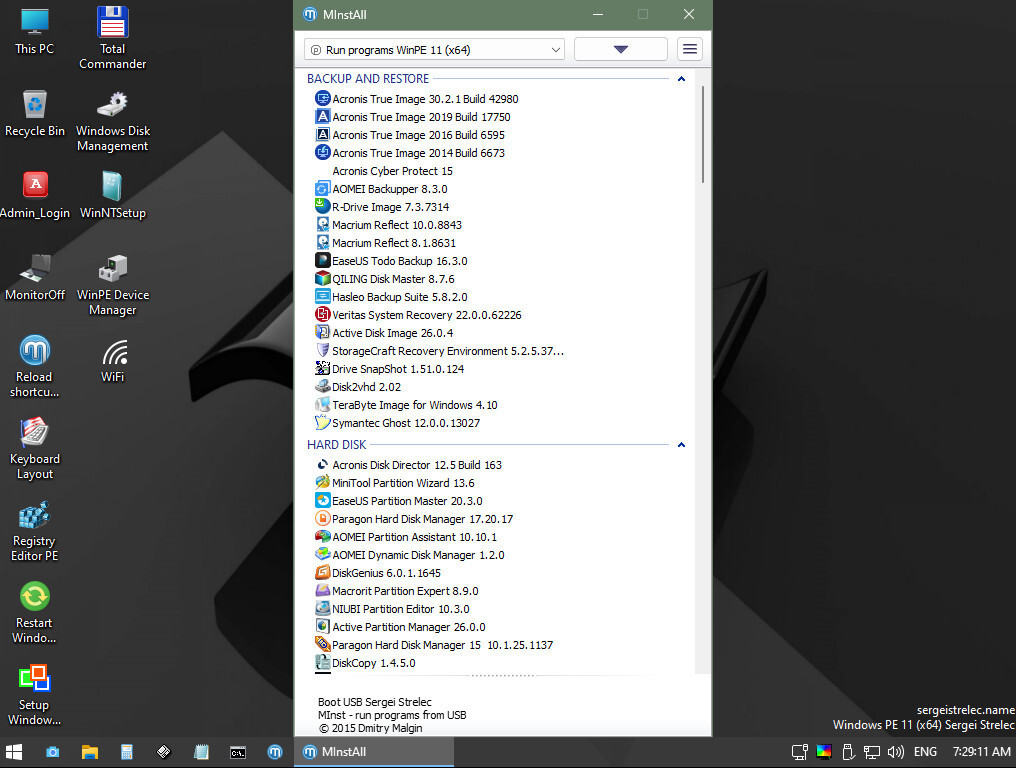Open the Windows Start button

[14, 752]
